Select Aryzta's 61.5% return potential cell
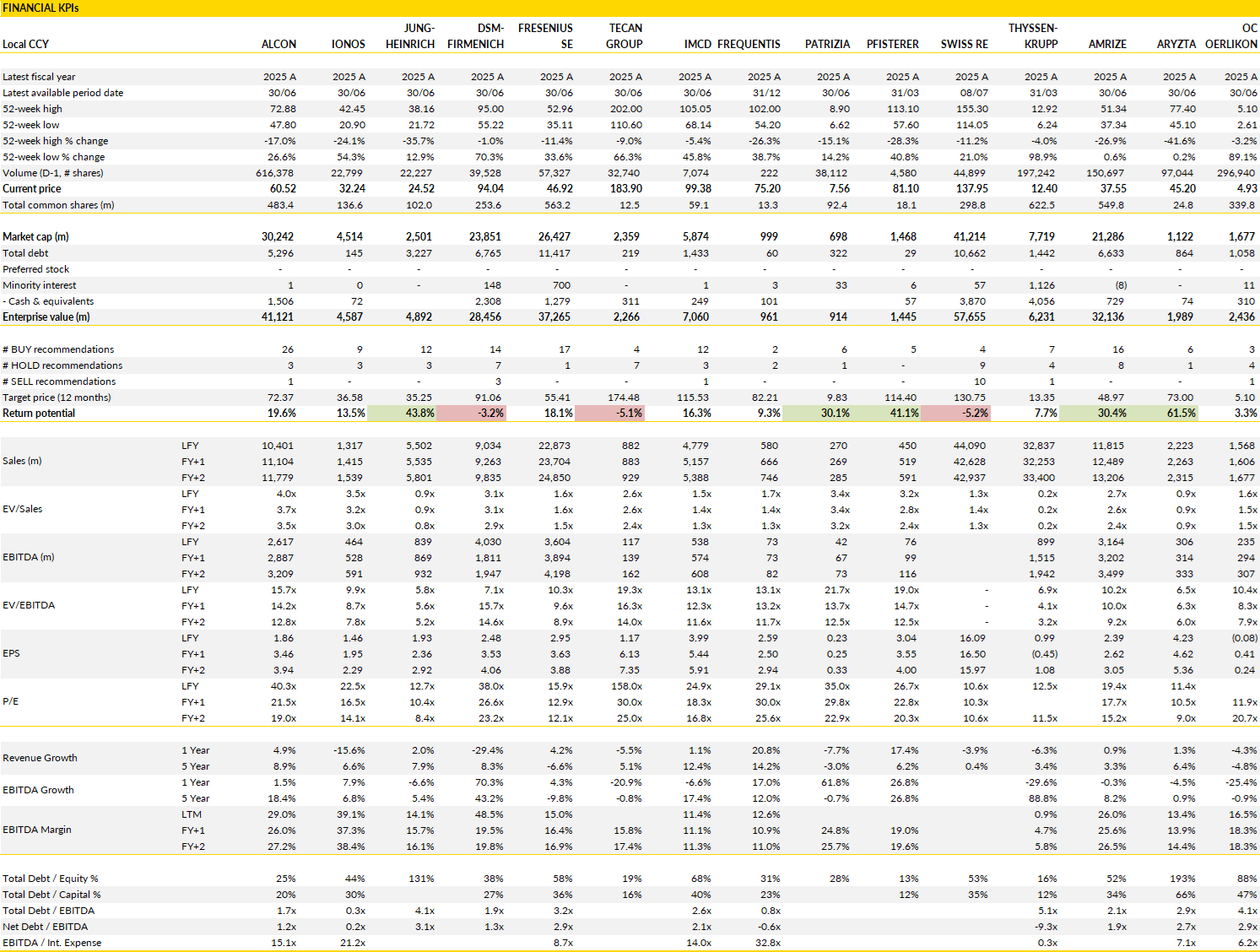The width and height of the screenshot is (1260, 952). [x=1164, y=414]
